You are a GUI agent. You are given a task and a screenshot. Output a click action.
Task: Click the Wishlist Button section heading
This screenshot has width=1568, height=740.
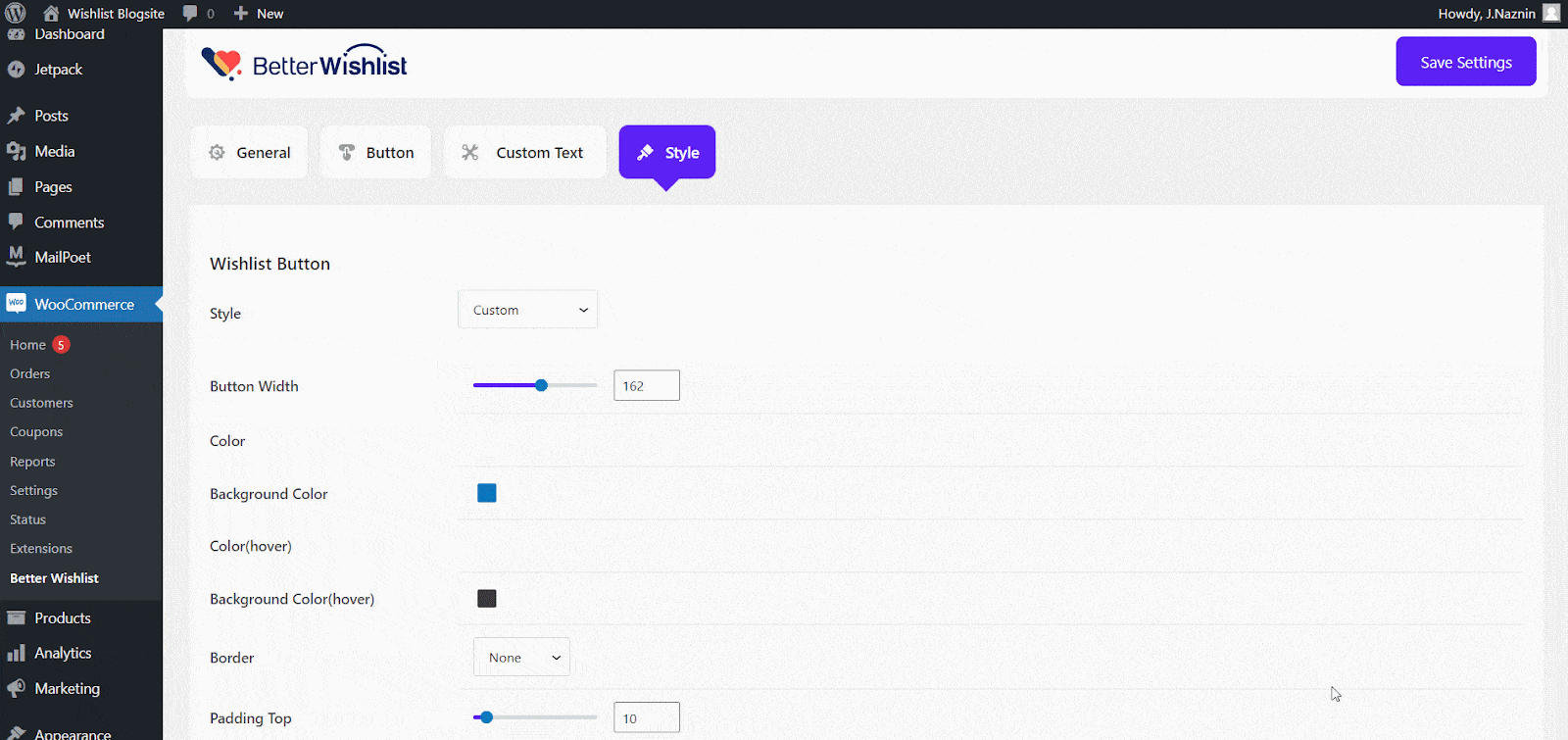tap(269, 264)
